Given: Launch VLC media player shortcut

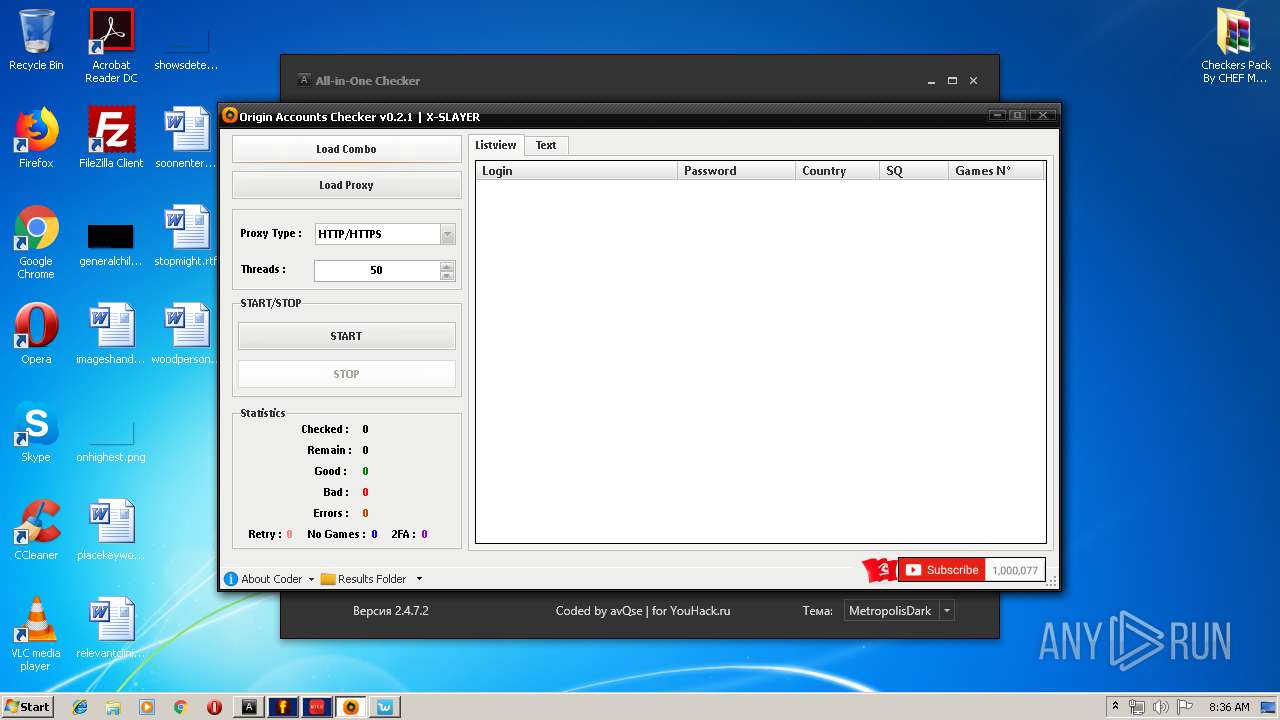Looking at the screenshot, I should coord(36,634).
